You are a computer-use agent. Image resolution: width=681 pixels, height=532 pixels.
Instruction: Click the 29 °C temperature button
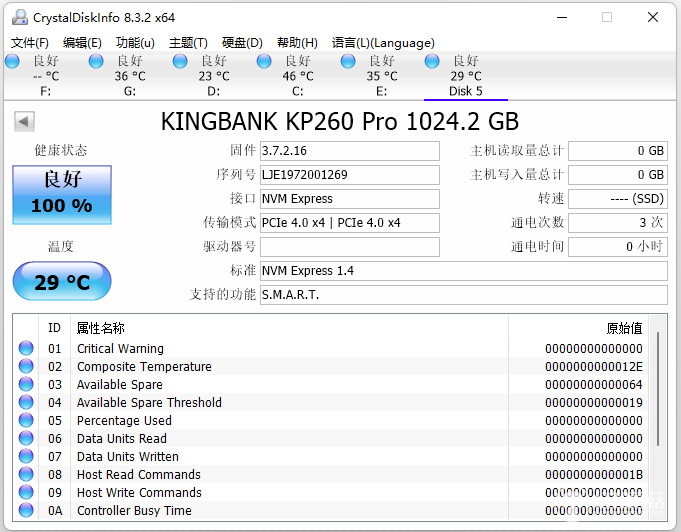[62, 281]
